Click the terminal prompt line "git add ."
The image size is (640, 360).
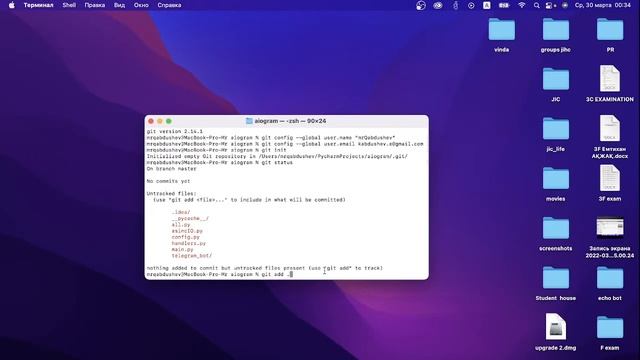pos(220,274)
